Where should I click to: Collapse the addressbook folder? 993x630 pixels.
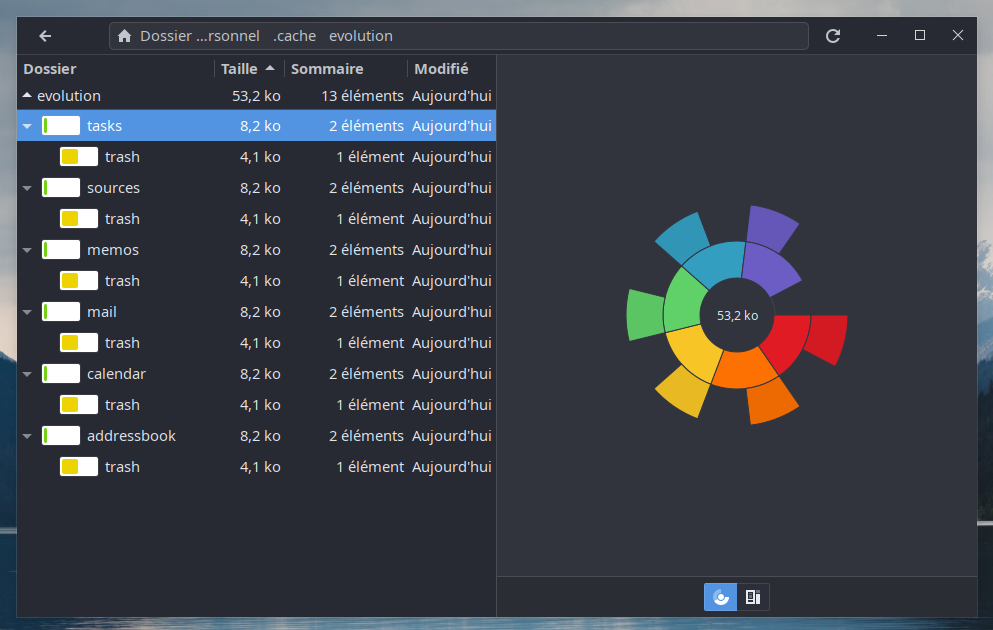27,437
